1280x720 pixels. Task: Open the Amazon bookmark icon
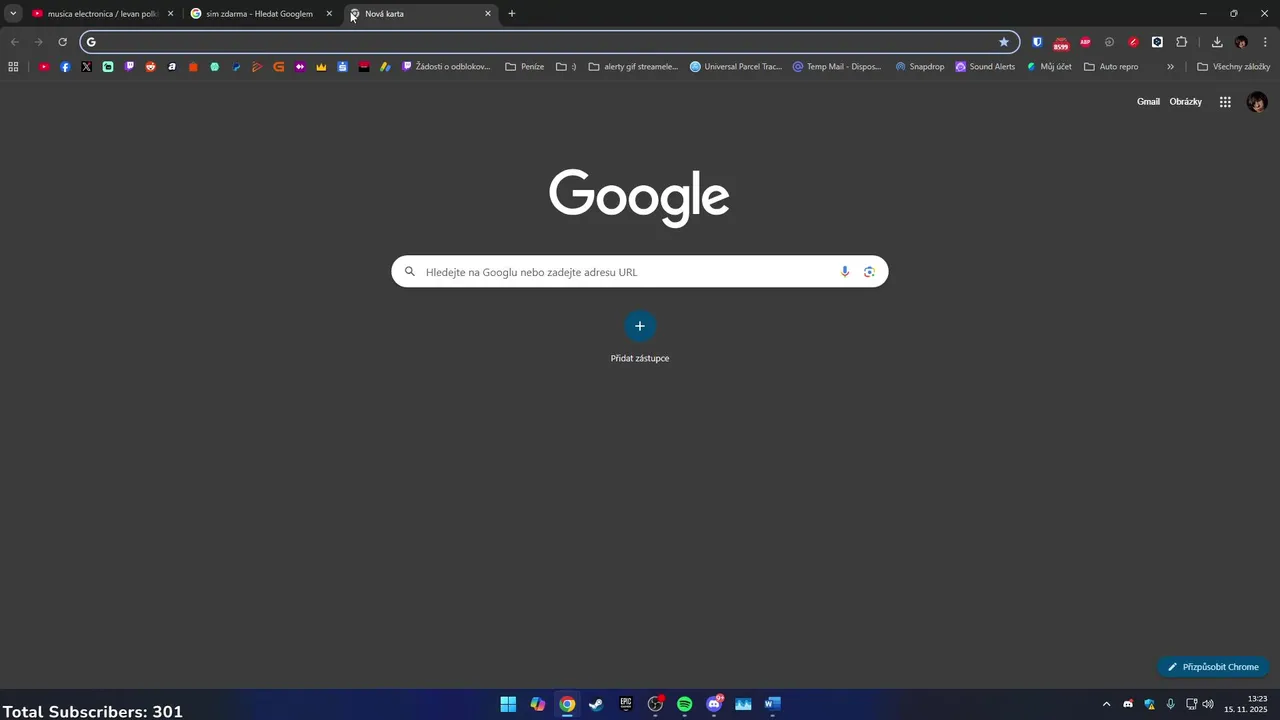(x=172, y=67)
